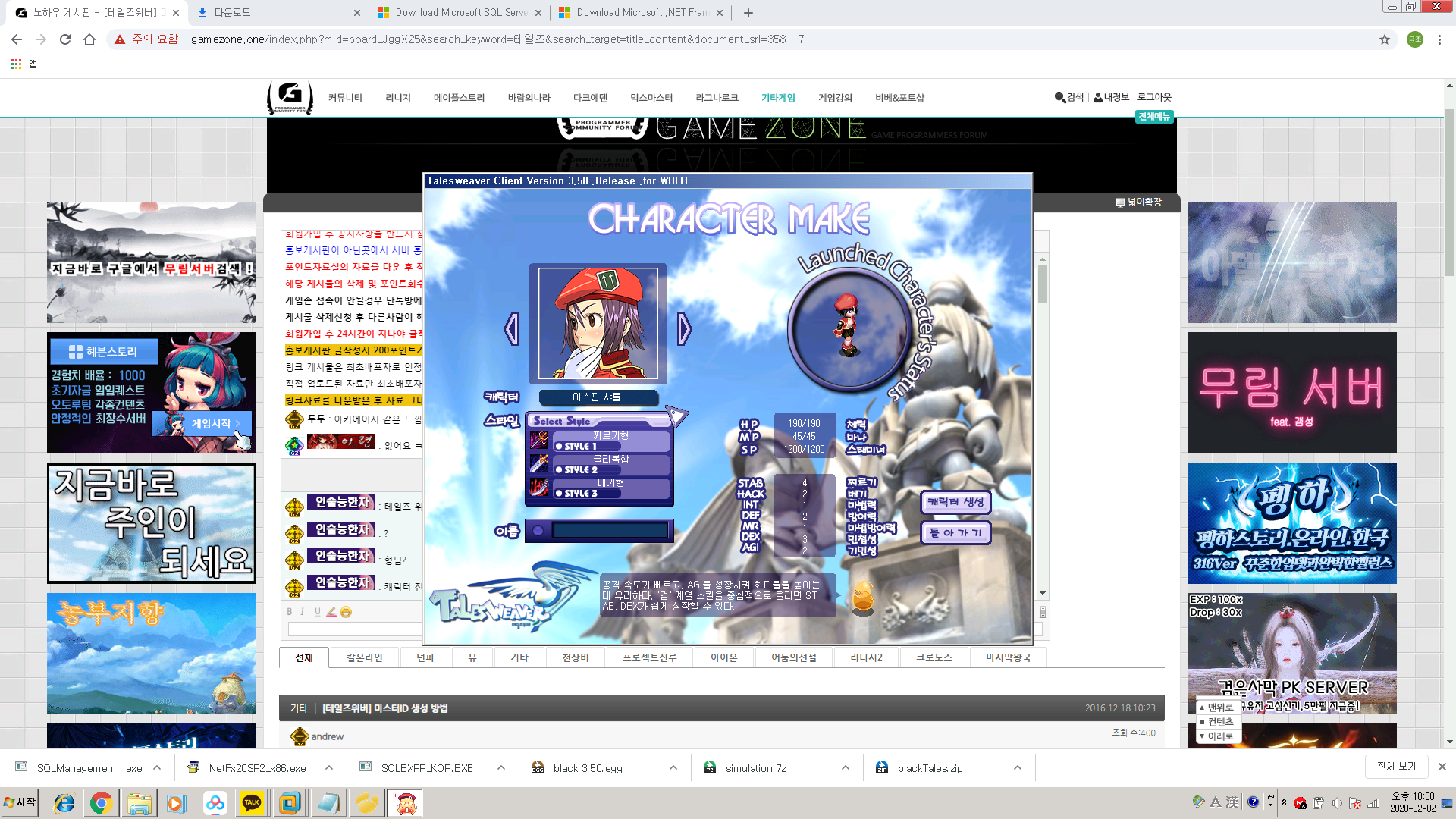Expand simulation.7z download options chevron
The image size is (1456, 819).
coord(846,767)
